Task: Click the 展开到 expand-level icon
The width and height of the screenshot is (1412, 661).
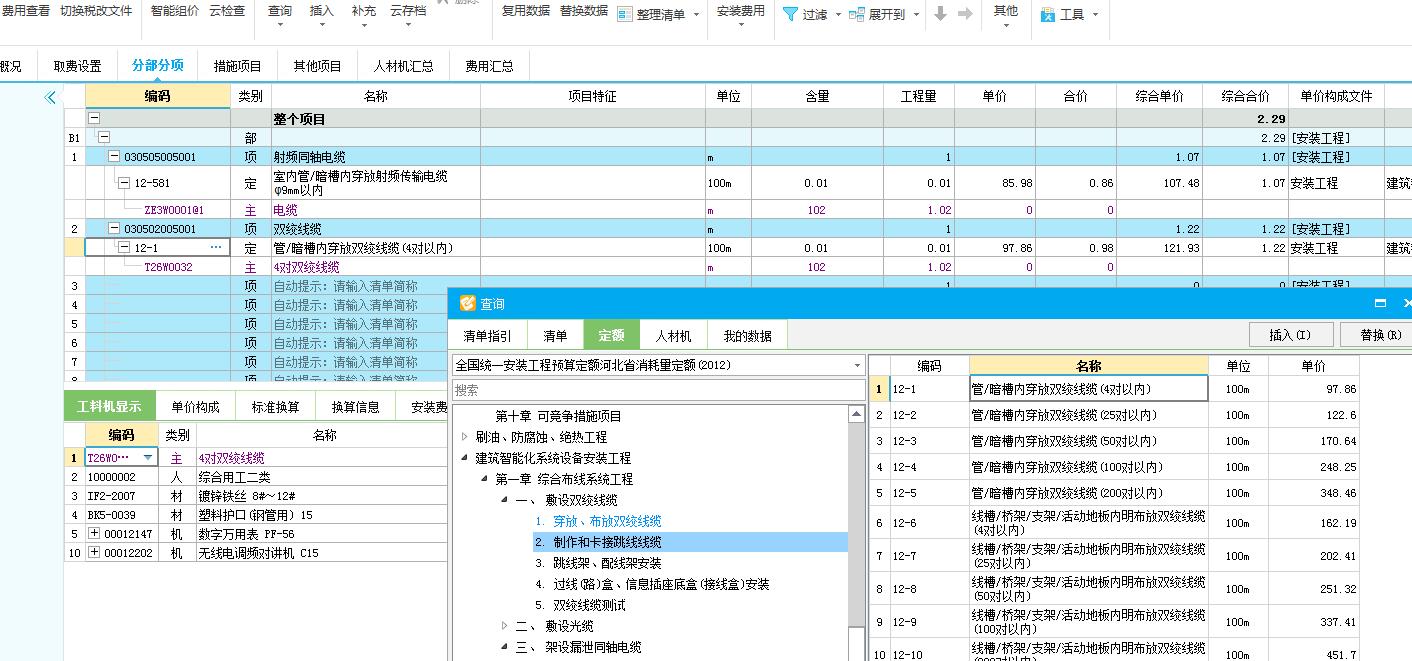Action: (x=857, y=15)
